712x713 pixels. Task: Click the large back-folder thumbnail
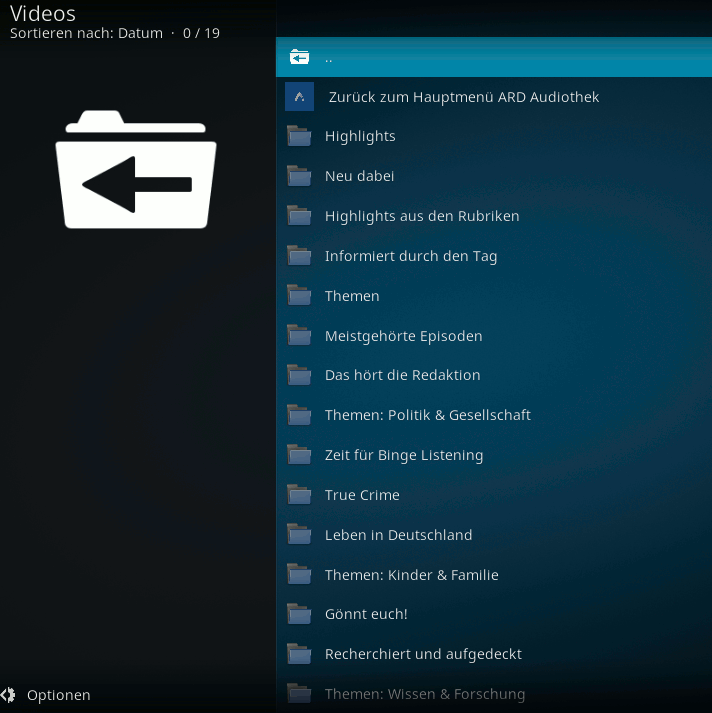[x=136, y=169]
